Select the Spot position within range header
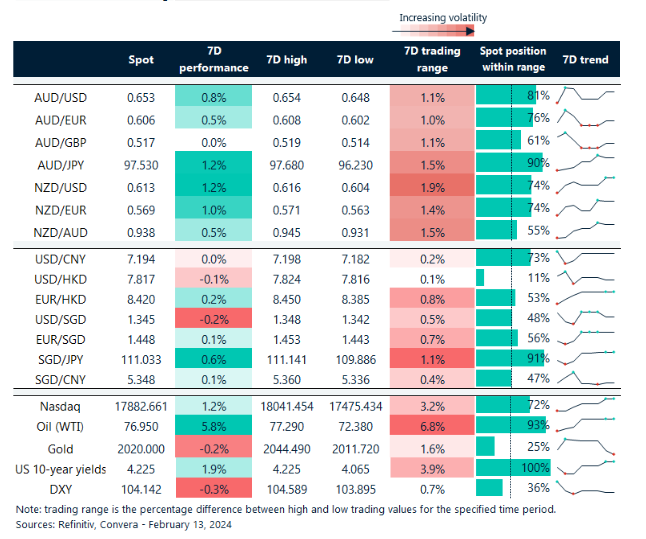Screen dimensions: 646x539 pyautogui.click(x=512, y=60)
